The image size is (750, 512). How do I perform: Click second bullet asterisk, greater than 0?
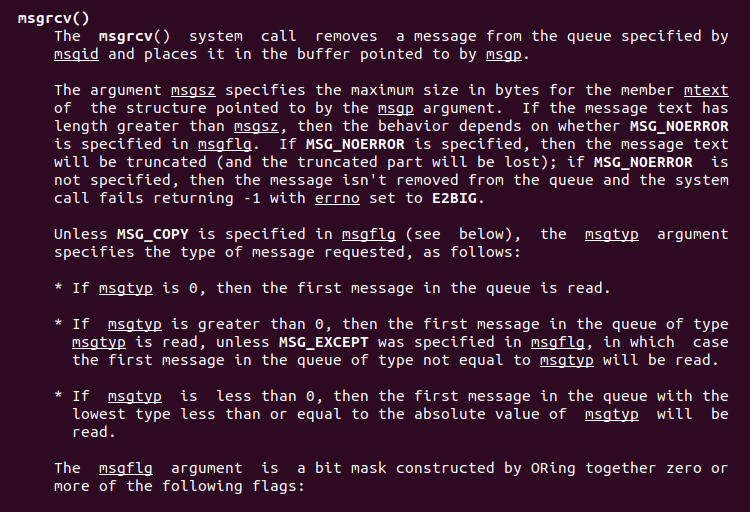[x=58, y=324]
